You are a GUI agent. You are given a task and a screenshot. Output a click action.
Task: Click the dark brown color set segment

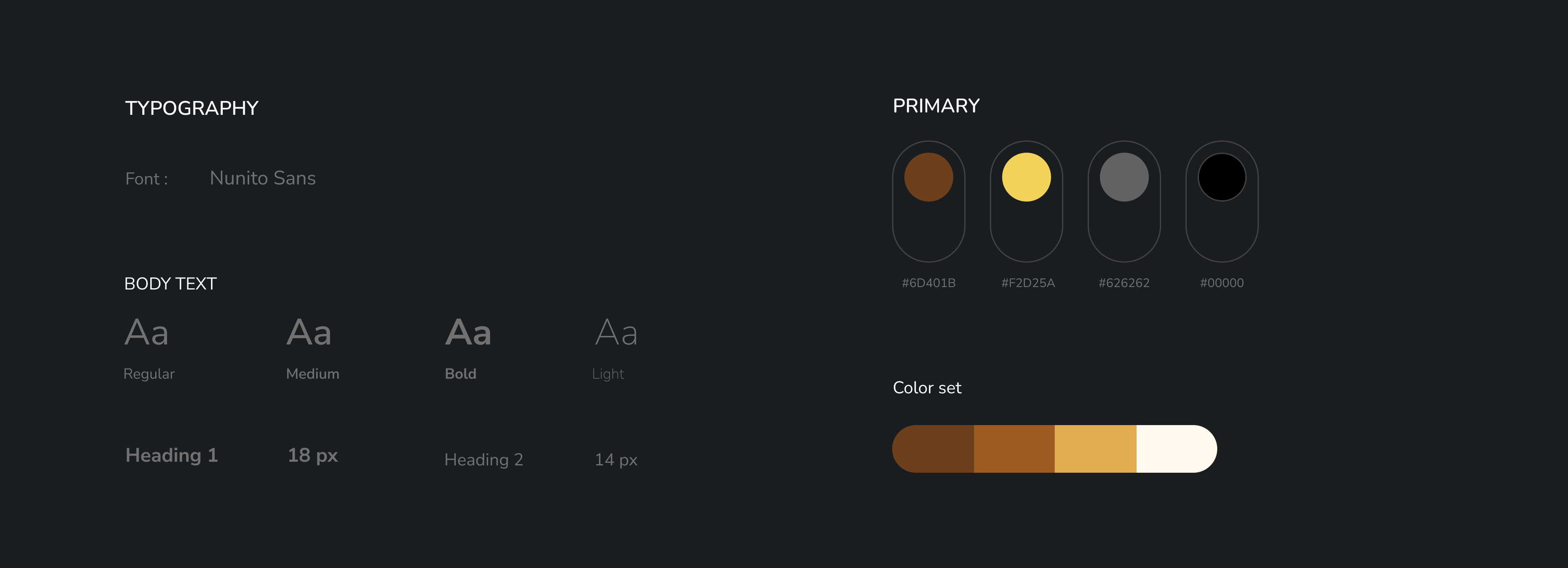(x=933, y=449)
